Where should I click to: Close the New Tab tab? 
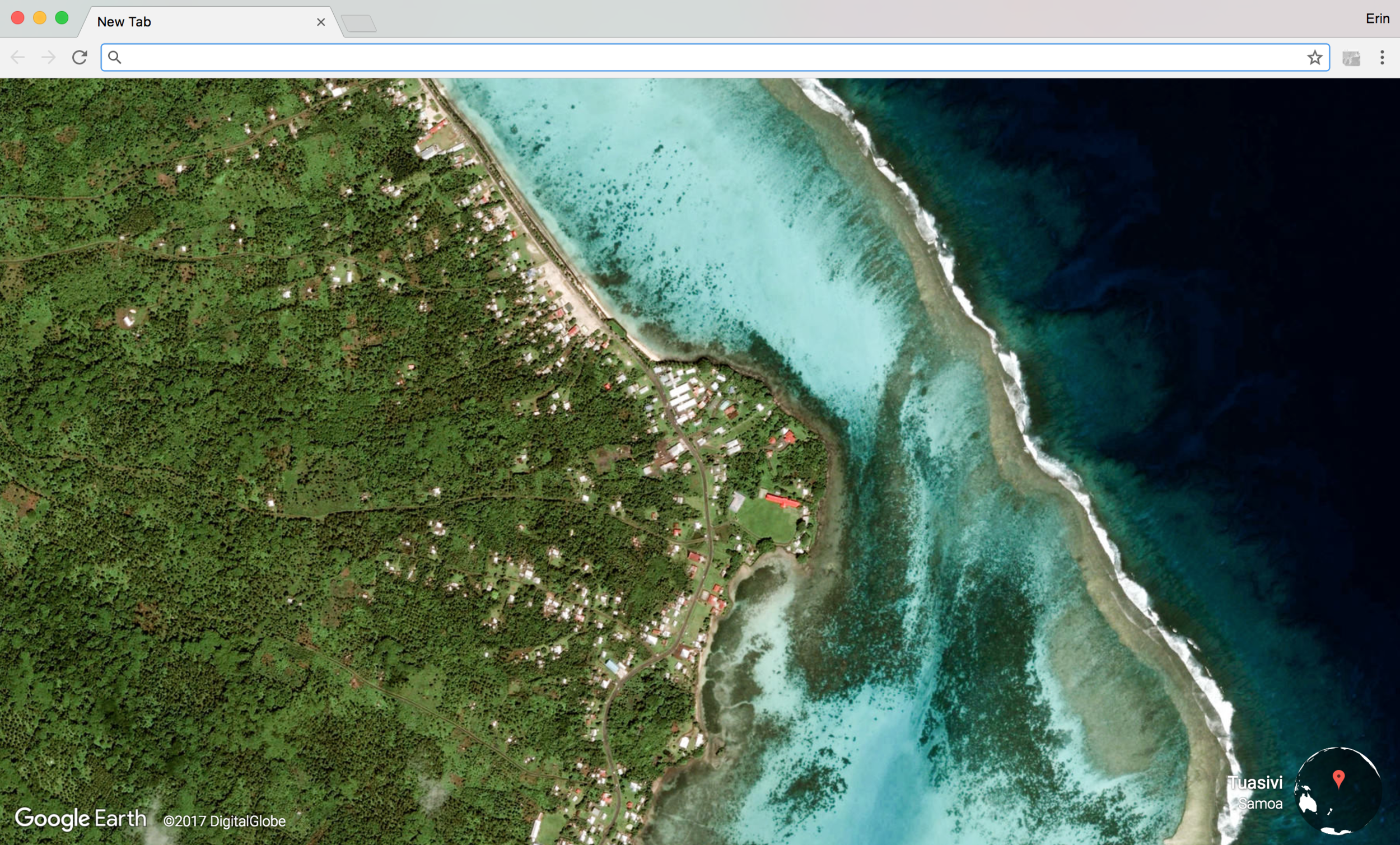[321, 22]
